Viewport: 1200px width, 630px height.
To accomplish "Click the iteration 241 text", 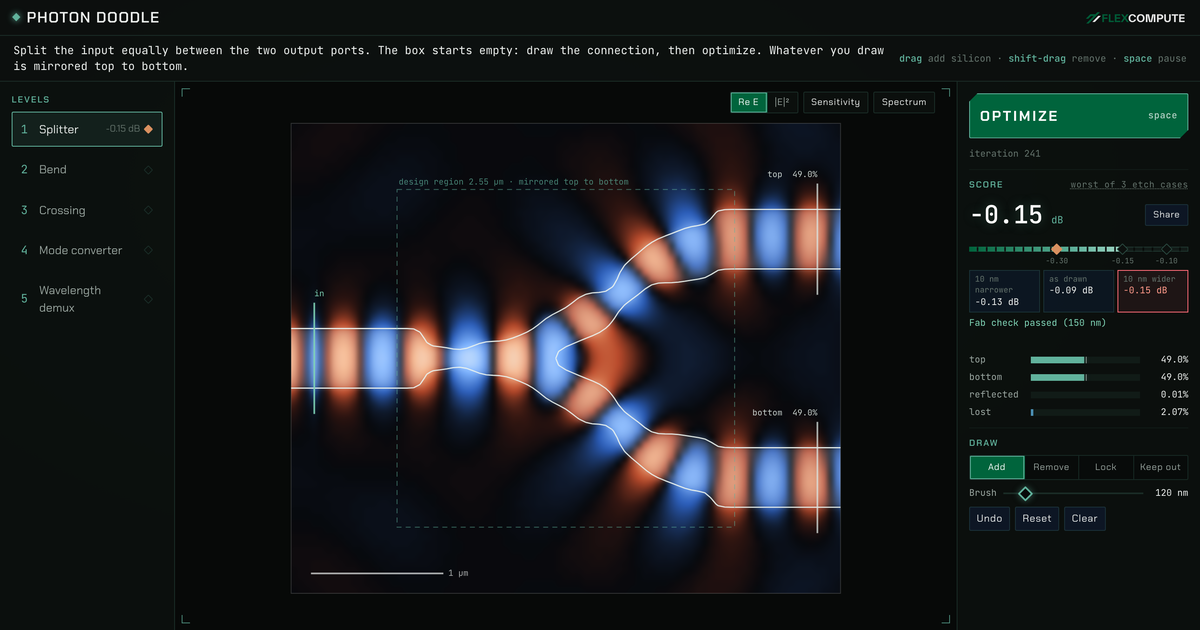I will pos(1003,154).
